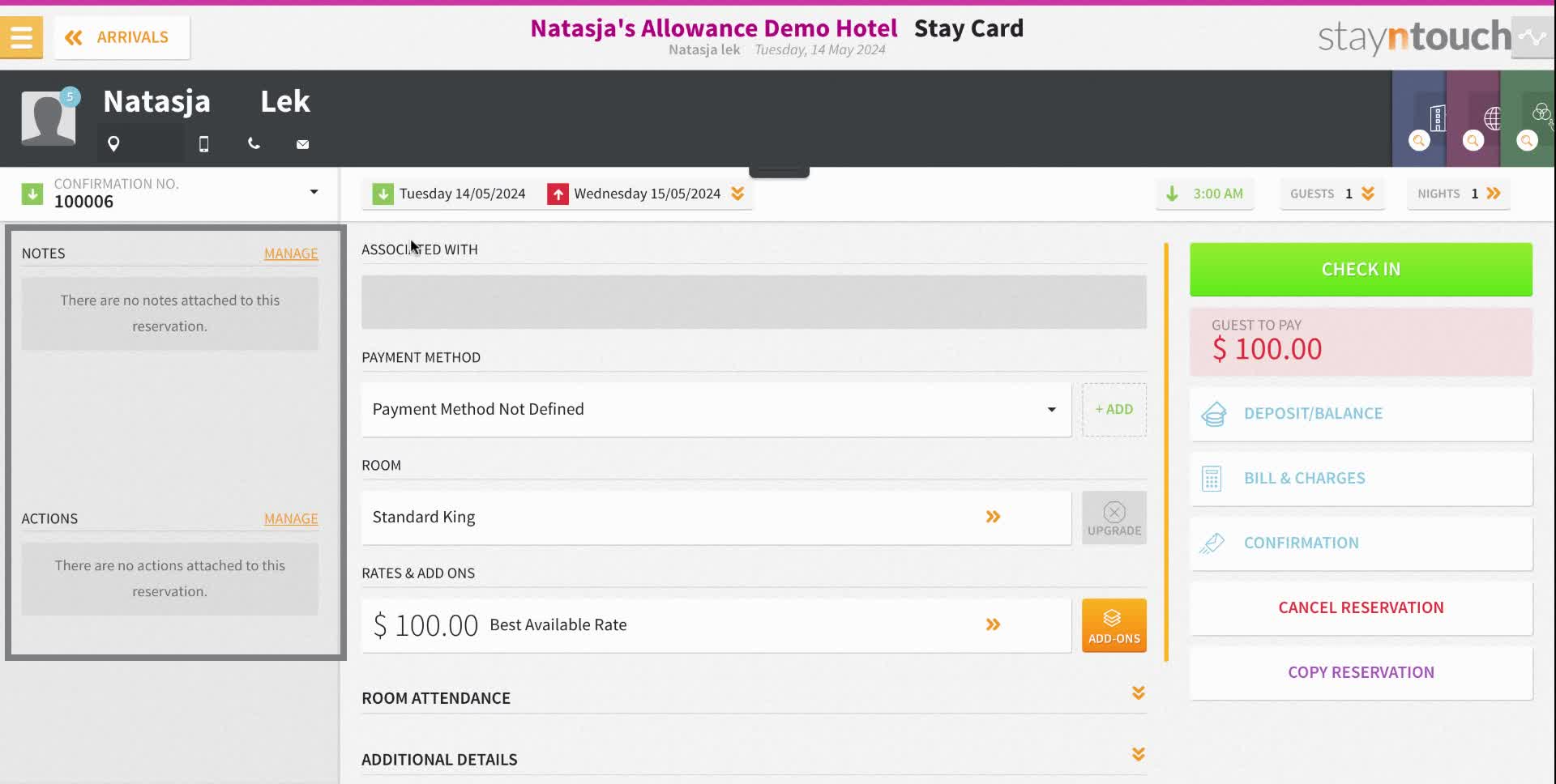This screenshot has height=784, width=1556.
Task: Open the group circles card icon
Action: (x=1542, y=113)
